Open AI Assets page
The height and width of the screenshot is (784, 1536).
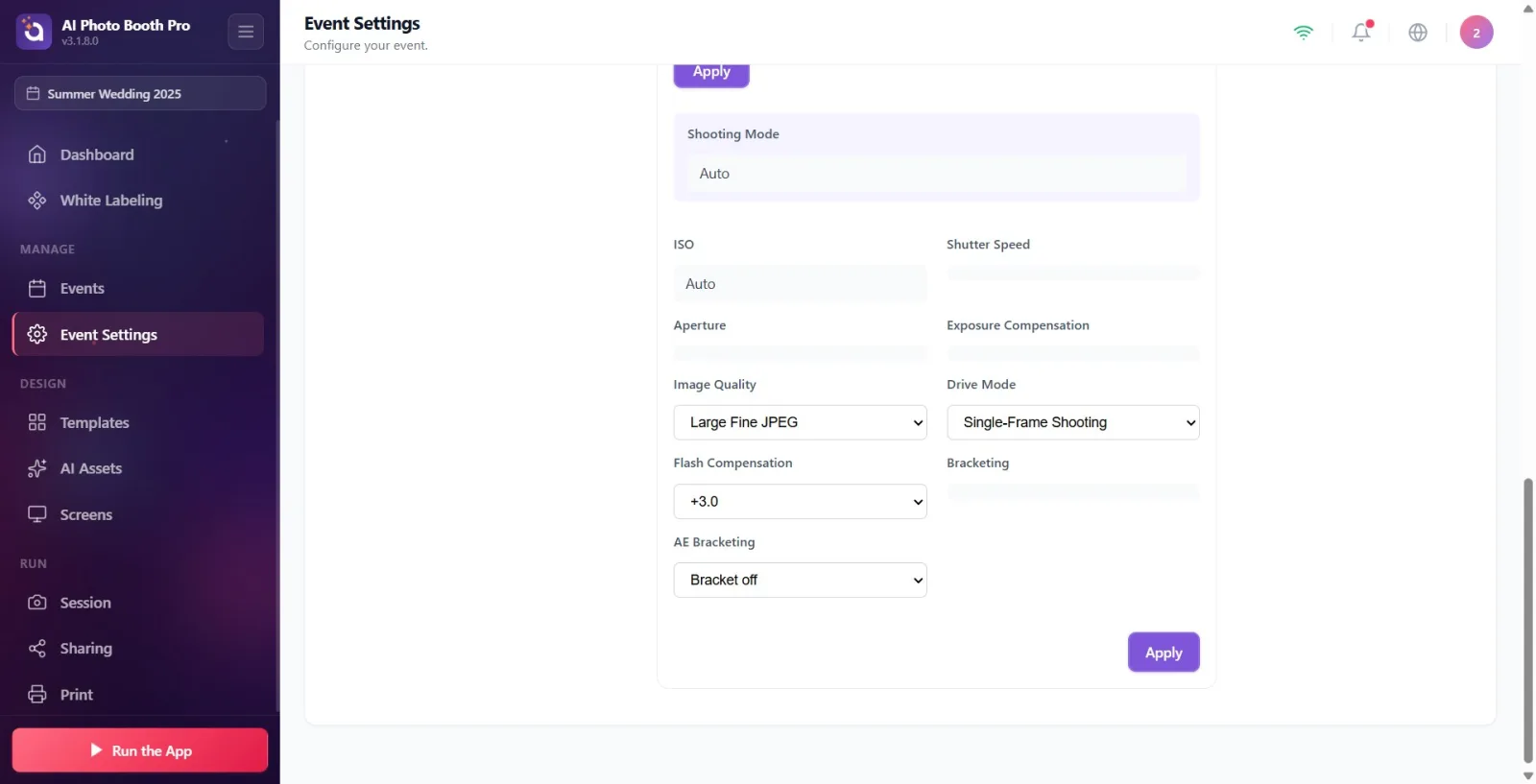[x=139, y=469]
